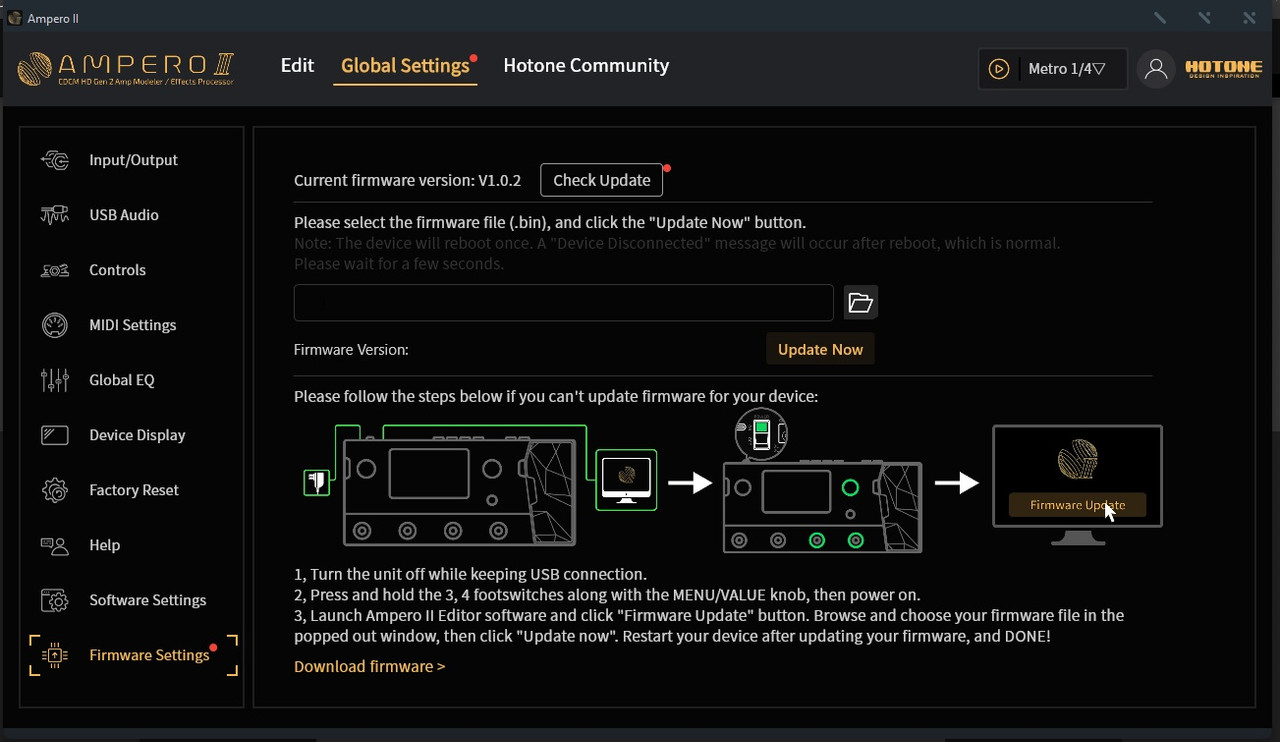This screenshot has width=1280, height=742.
Task: Click the firmware file path field
Action: tap(564, 302)
